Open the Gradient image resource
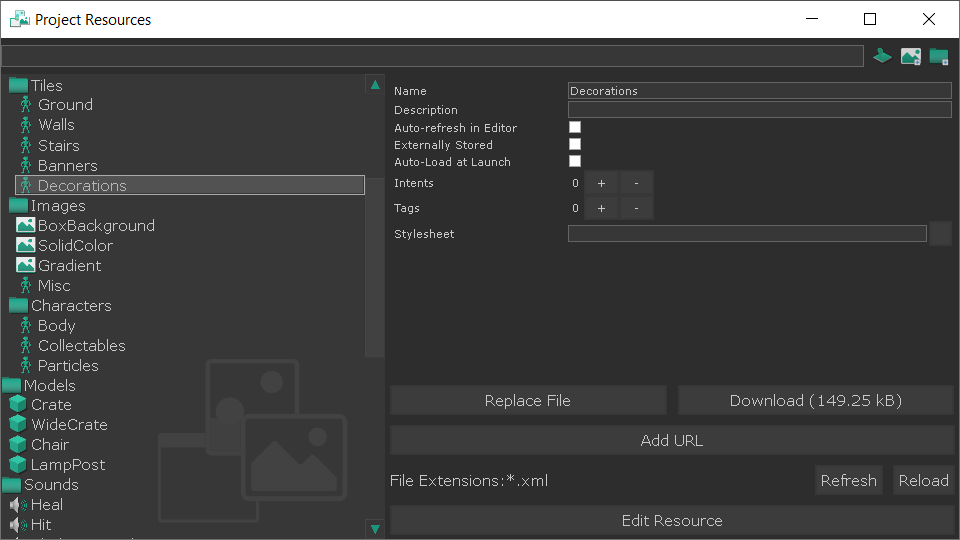960x540 pixels. pyautogui.click(x=59, y=266)
